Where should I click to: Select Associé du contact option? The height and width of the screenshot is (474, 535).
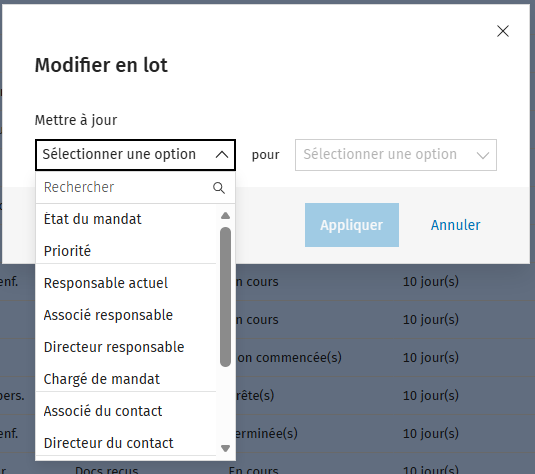pyautogui.click(x=126, y=411)
